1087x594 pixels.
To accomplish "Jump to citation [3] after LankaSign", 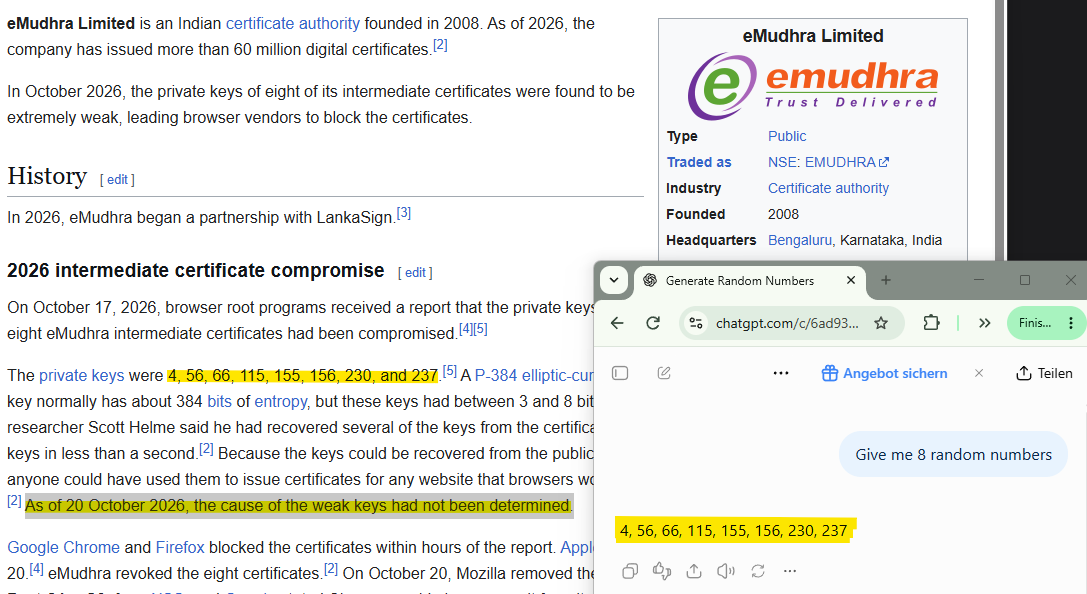I will coord(403,213).
